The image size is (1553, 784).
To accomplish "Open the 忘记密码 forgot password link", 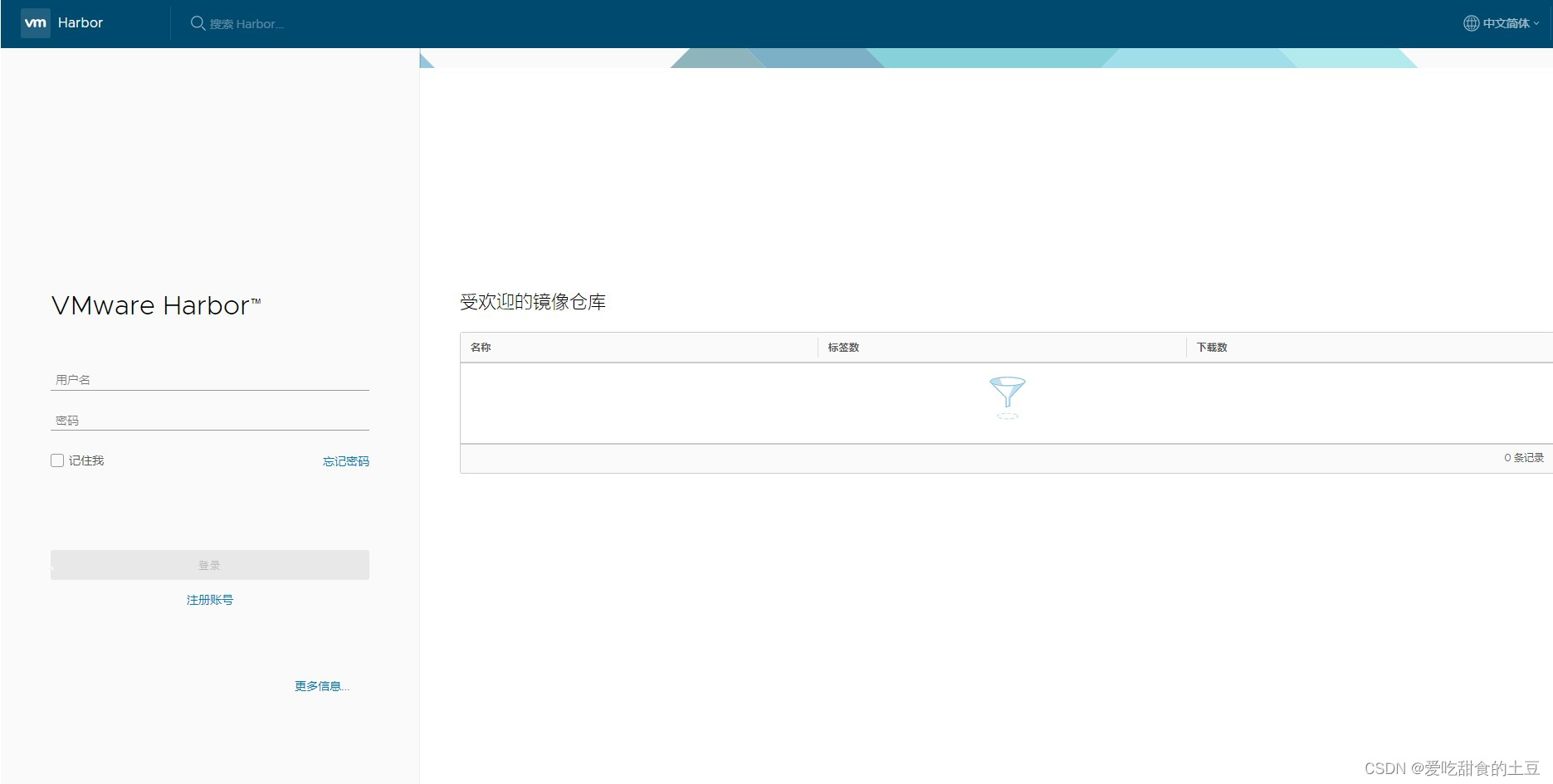I will 346,461.
